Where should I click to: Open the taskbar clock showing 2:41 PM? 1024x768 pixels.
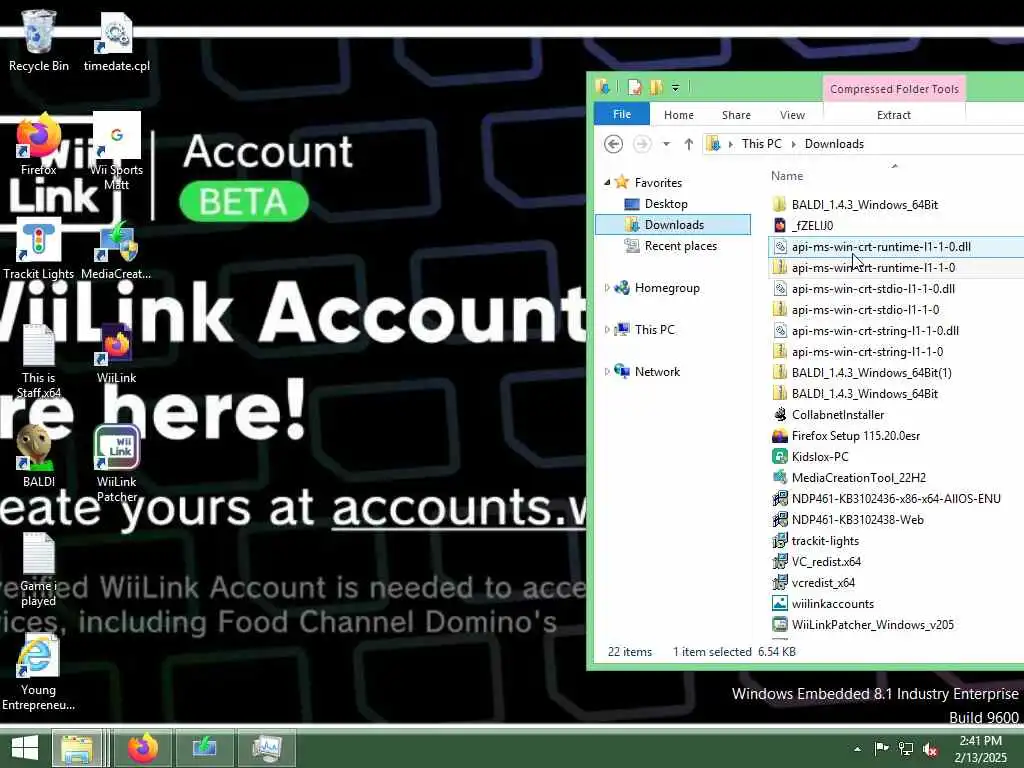[981, 749]
